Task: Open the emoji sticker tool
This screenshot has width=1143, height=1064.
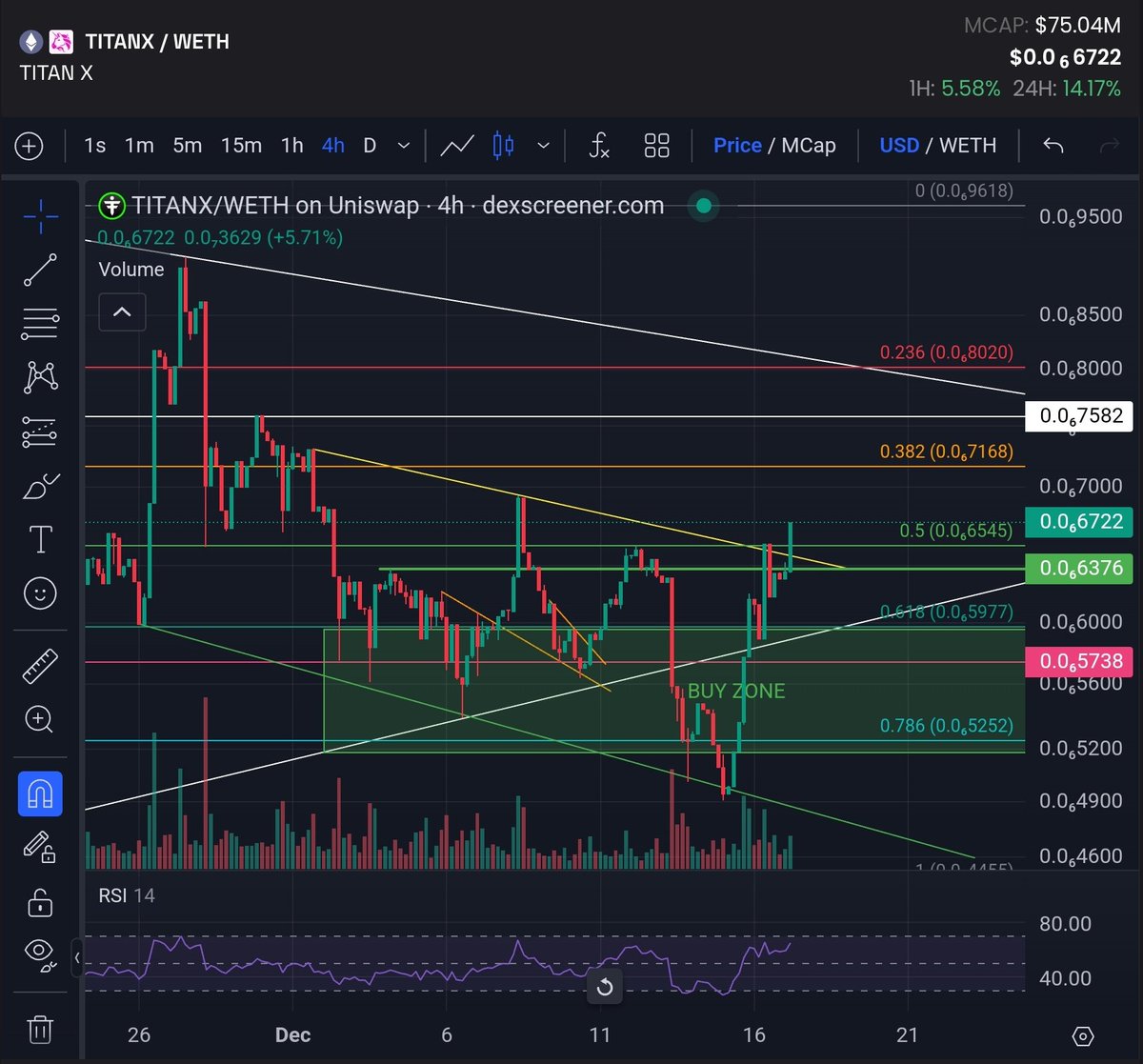Action: (x=39, y=593)
